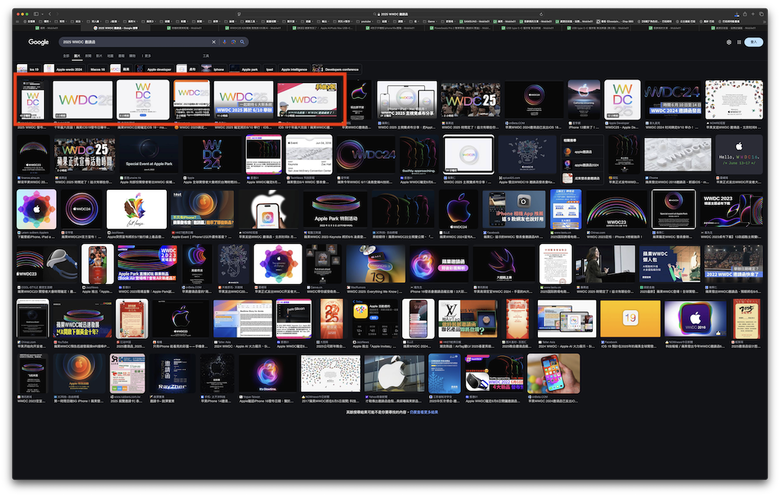Select the Google search browser tab
Screen dimensions: 780x496
coord(115,28)
